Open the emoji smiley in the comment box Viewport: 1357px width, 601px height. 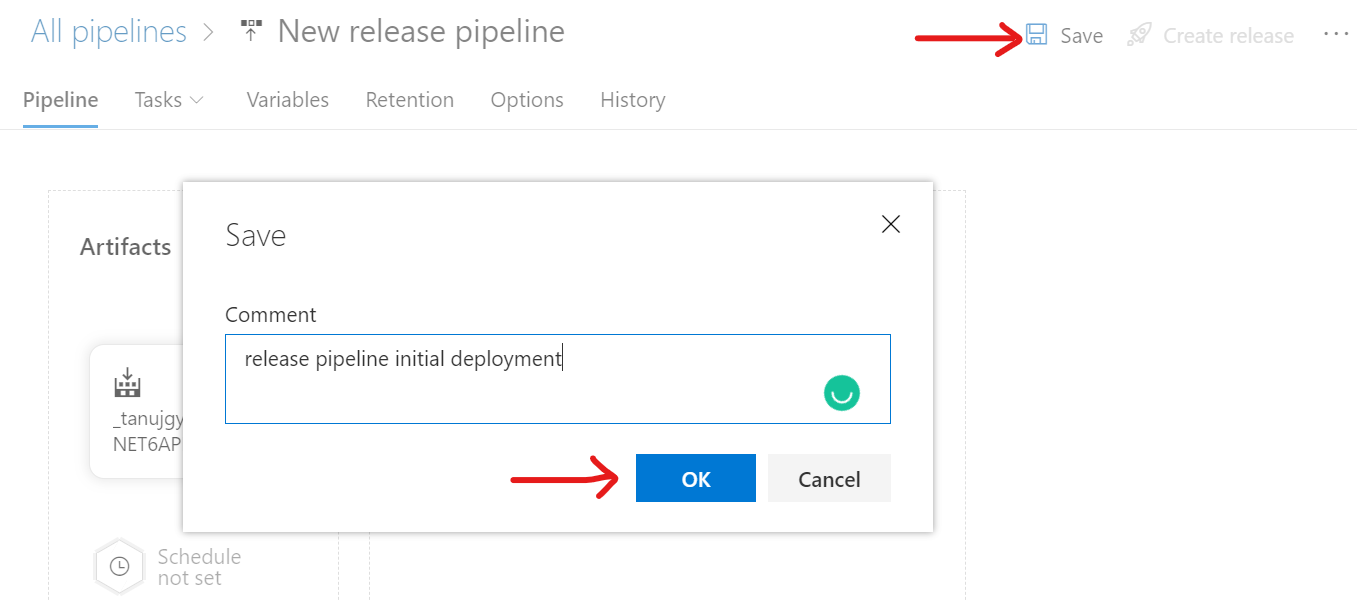point(841,393)
